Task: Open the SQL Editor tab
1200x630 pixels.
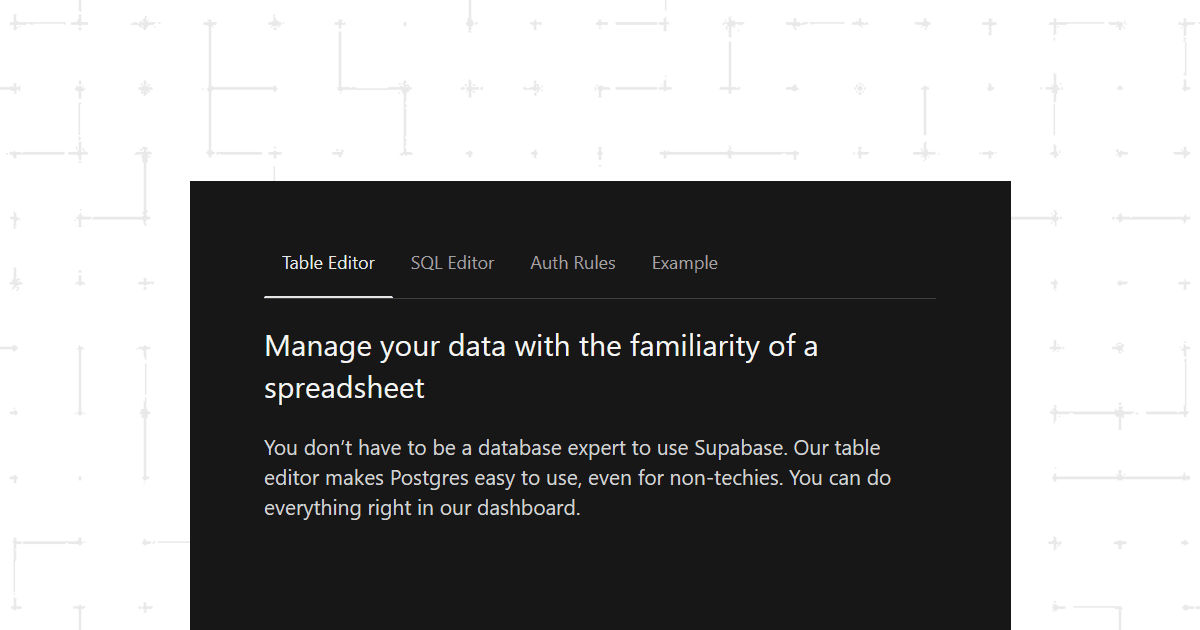Action: tap(452, 263)
